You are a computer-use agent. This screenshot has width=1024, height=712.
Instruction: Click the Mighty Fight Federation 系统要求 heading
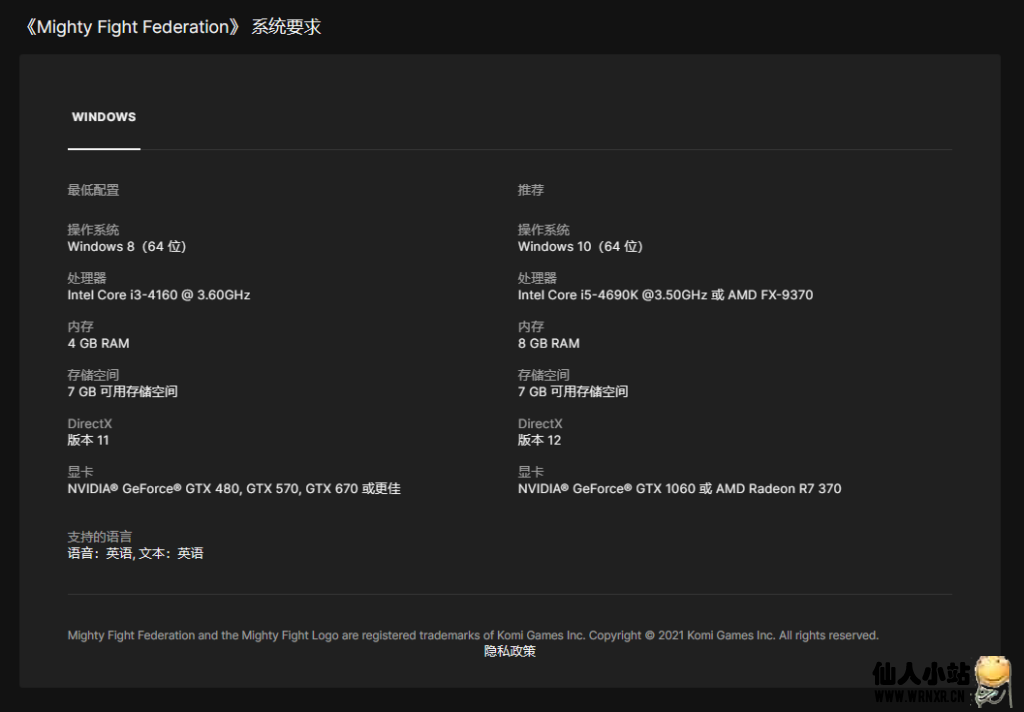point(171,27)
